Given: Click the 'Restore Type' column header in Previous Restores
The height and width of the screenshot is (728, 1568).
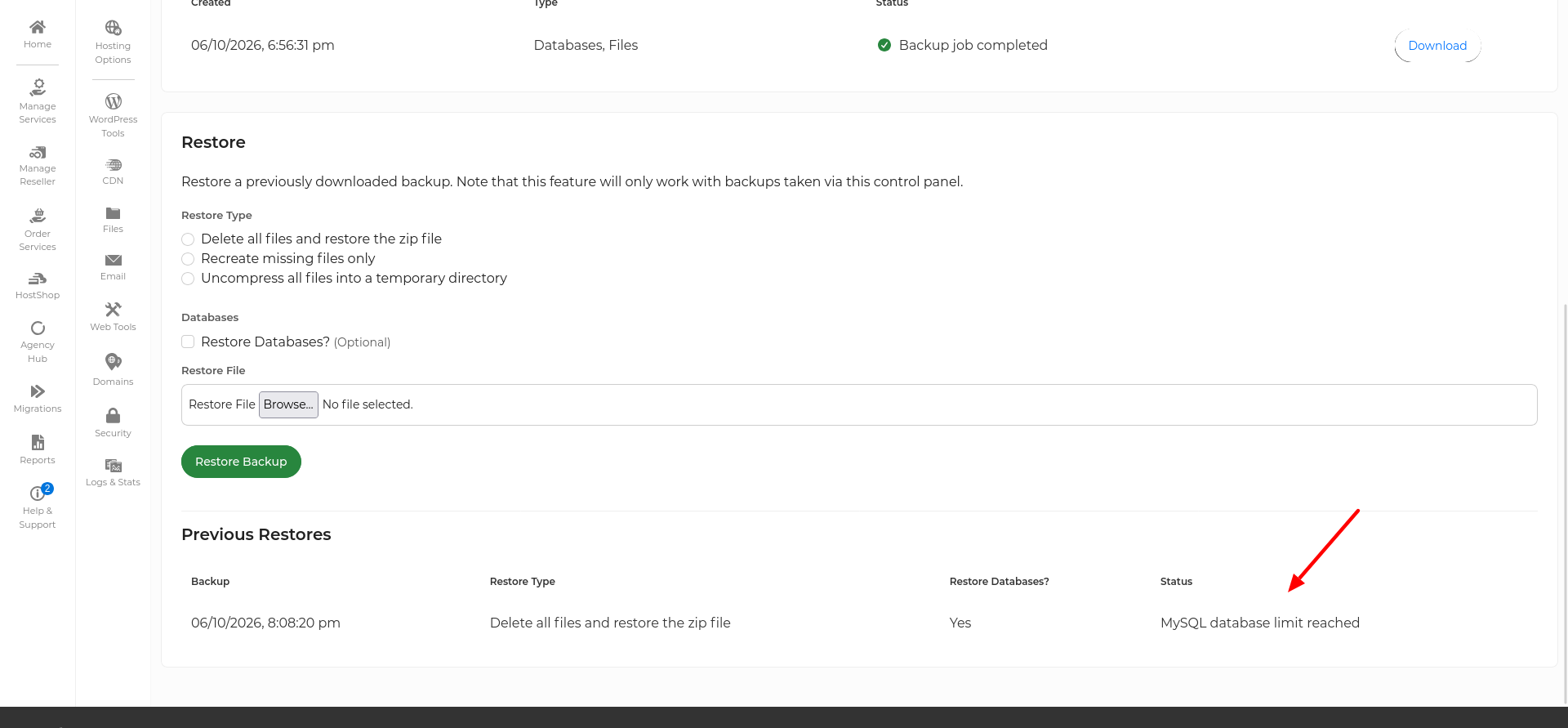Looking at the screenshot, I should (x=522, y=582).
